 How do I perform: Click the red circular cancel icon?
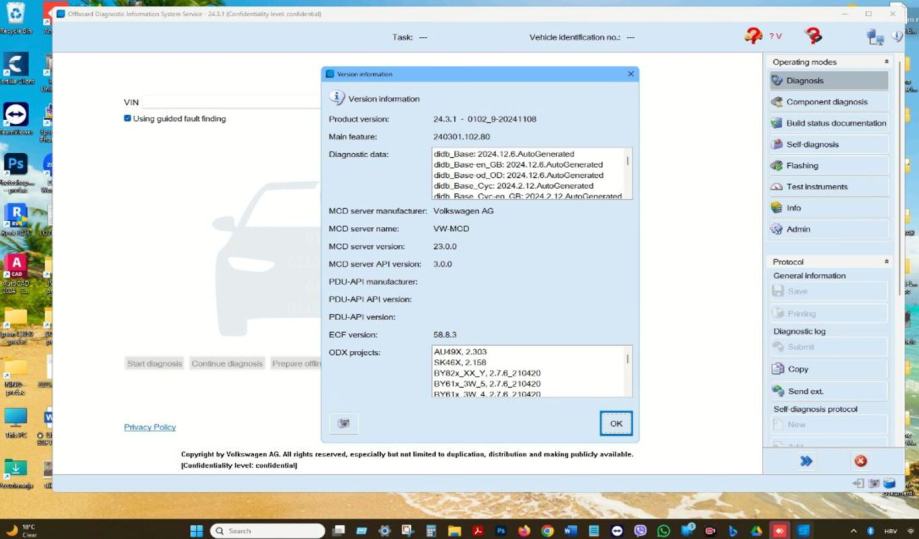(x=860, y=461)
